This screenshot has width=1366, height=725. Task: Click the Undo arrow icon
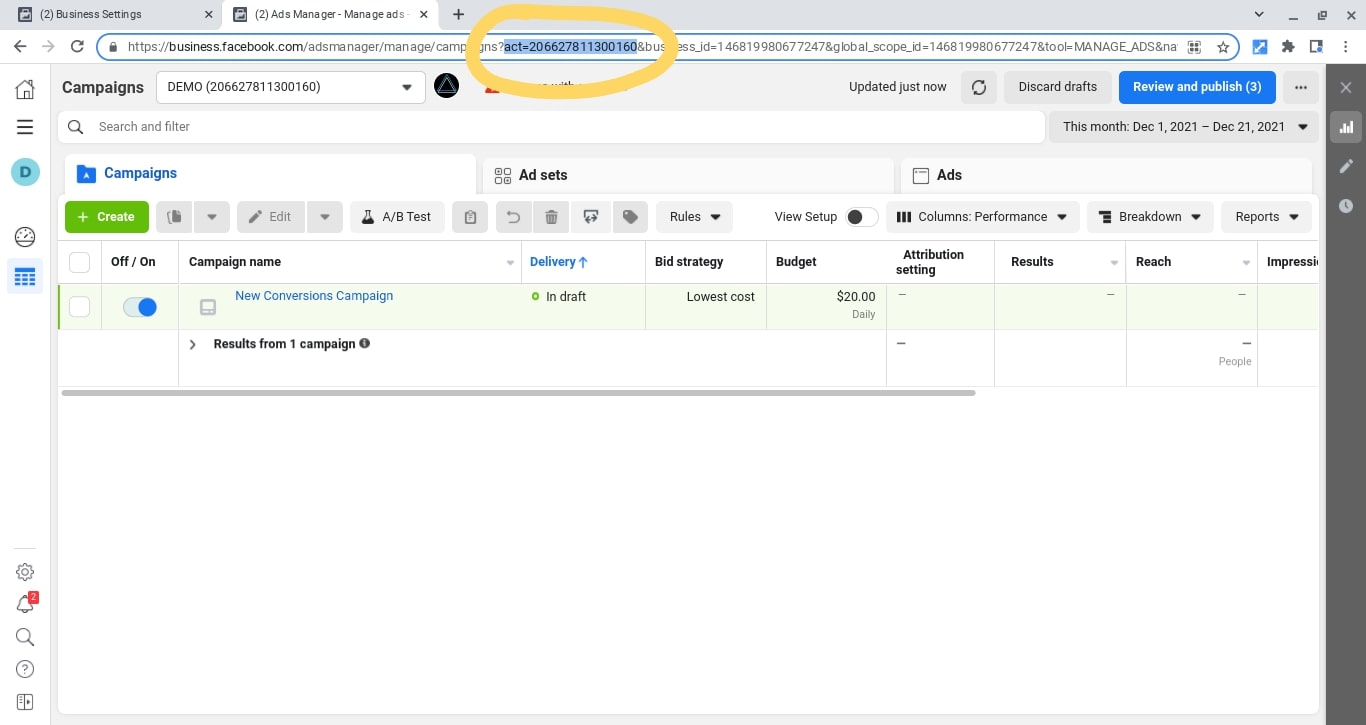[x=513, y=217]
